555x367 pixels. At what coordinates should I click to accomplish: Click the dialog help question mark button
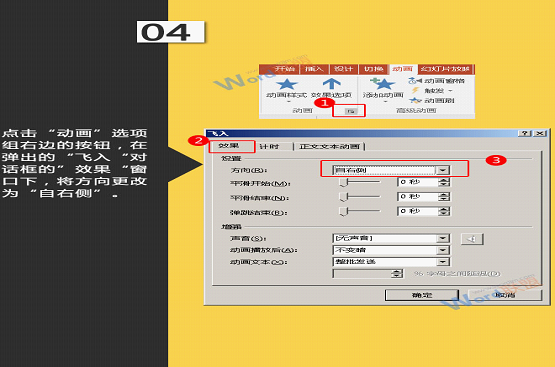coord(525,133)
